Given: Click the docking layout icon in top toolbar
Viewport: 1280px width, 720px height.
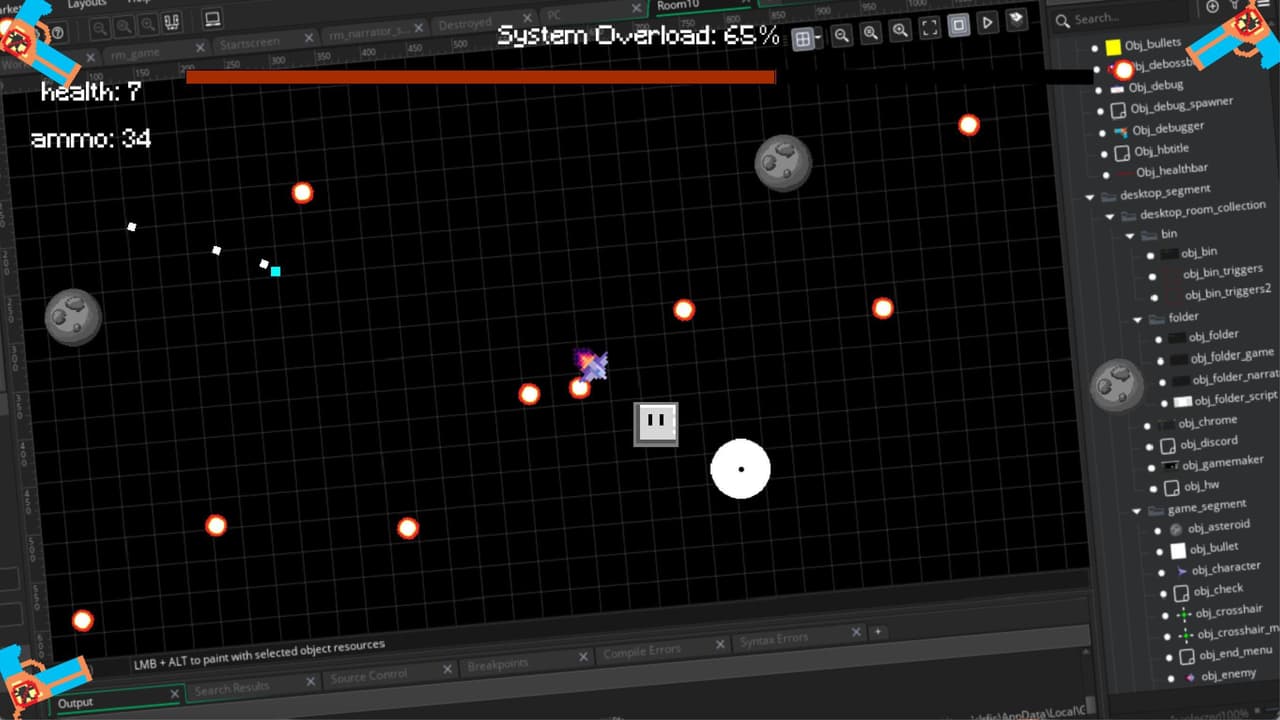Looking at the screenshot, I should tap(171, 21).
